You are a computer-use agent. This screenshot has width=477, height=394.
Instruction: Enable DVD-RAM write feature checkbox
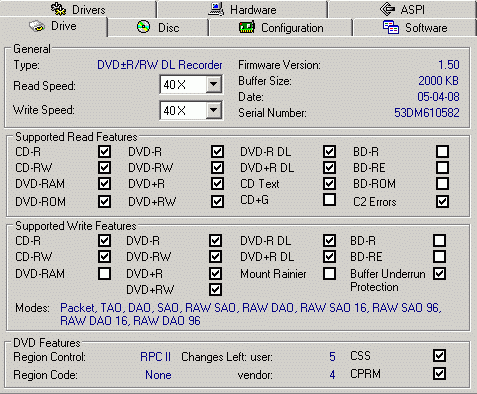(x=104, y=274)
